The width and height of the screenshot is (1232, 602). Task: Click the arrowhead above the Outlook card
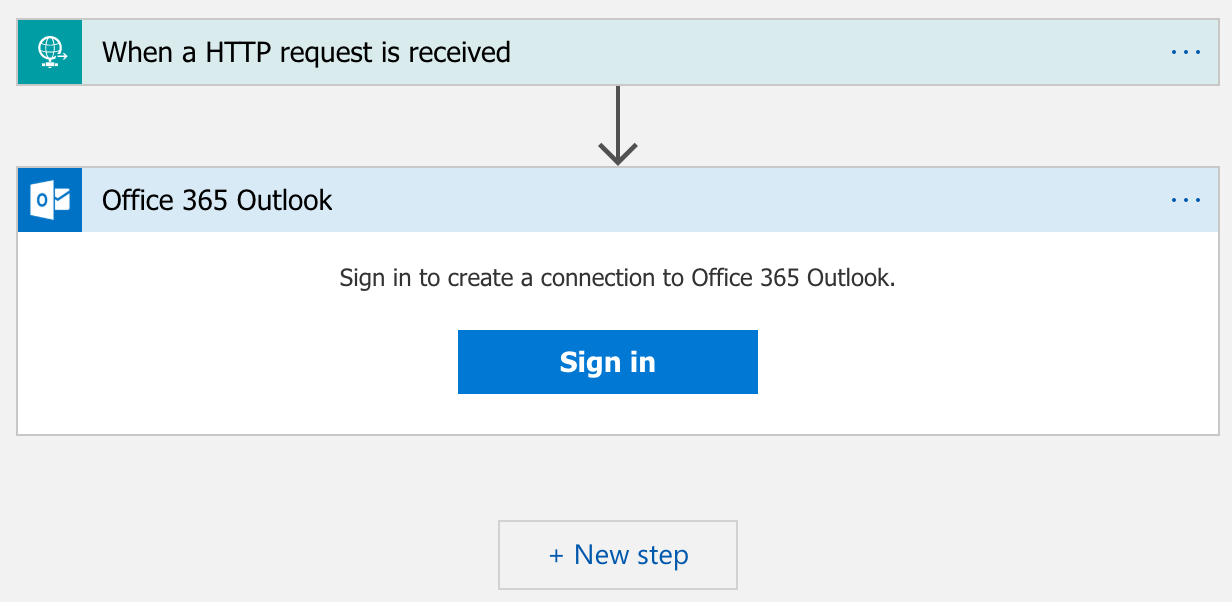click(618, 153)
